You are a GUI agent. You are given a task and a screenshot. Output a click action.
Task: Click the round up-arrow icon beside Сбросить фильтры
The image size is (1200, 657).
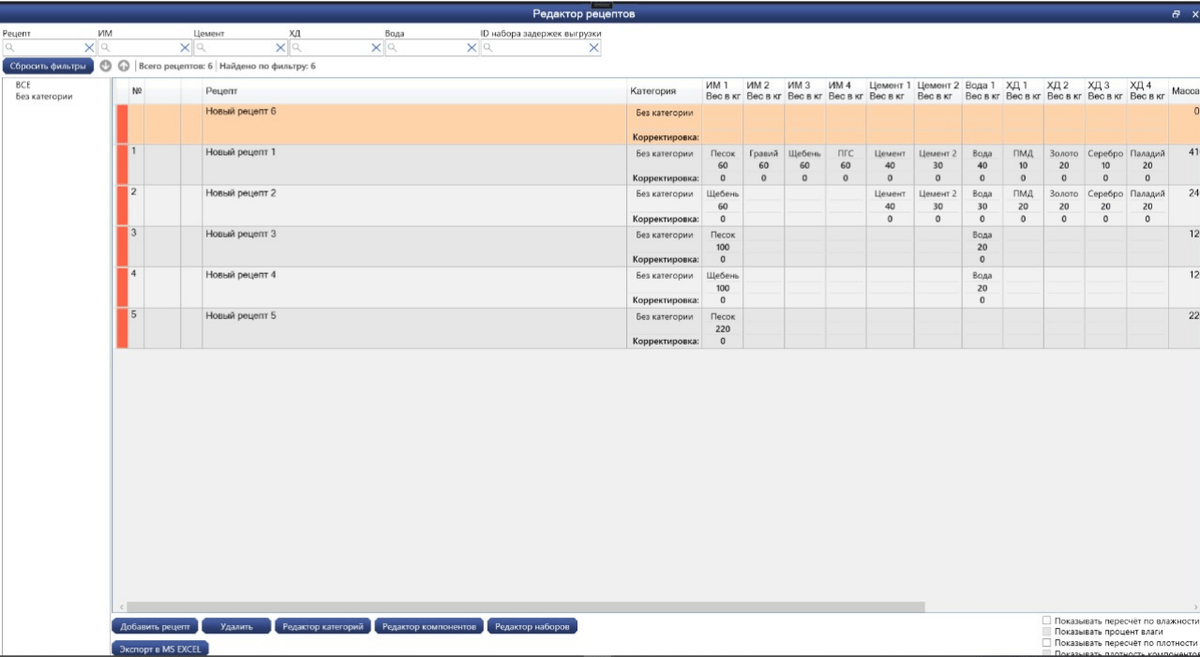click(x=123, y=66)
